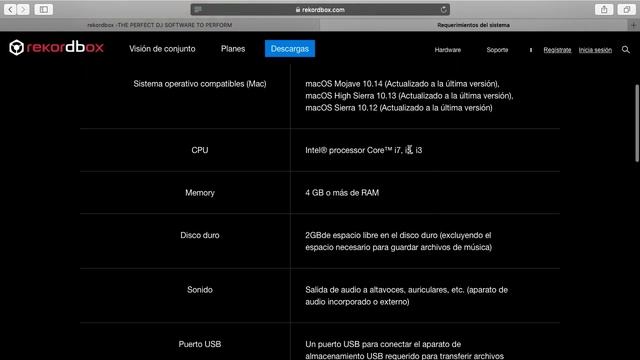Open the site search magnifier icon

pyautogui.click(x=625, y=49)
